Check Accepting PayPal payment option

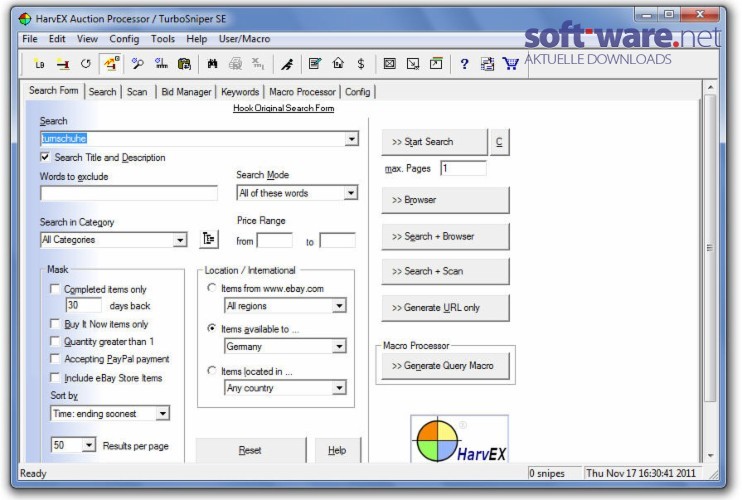click(55, 359)
